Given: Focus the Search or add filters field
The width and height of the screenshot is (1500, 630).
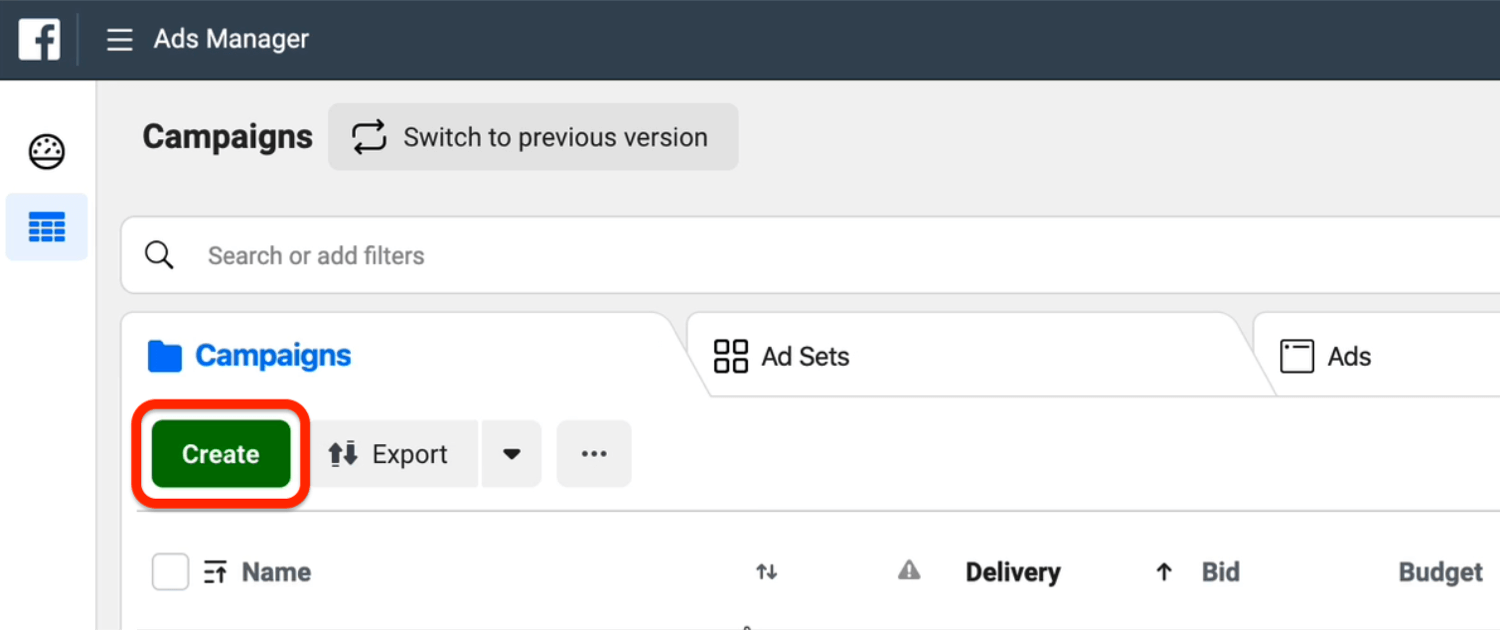Looking at the screenshot, I should click(x=811, y=255).
